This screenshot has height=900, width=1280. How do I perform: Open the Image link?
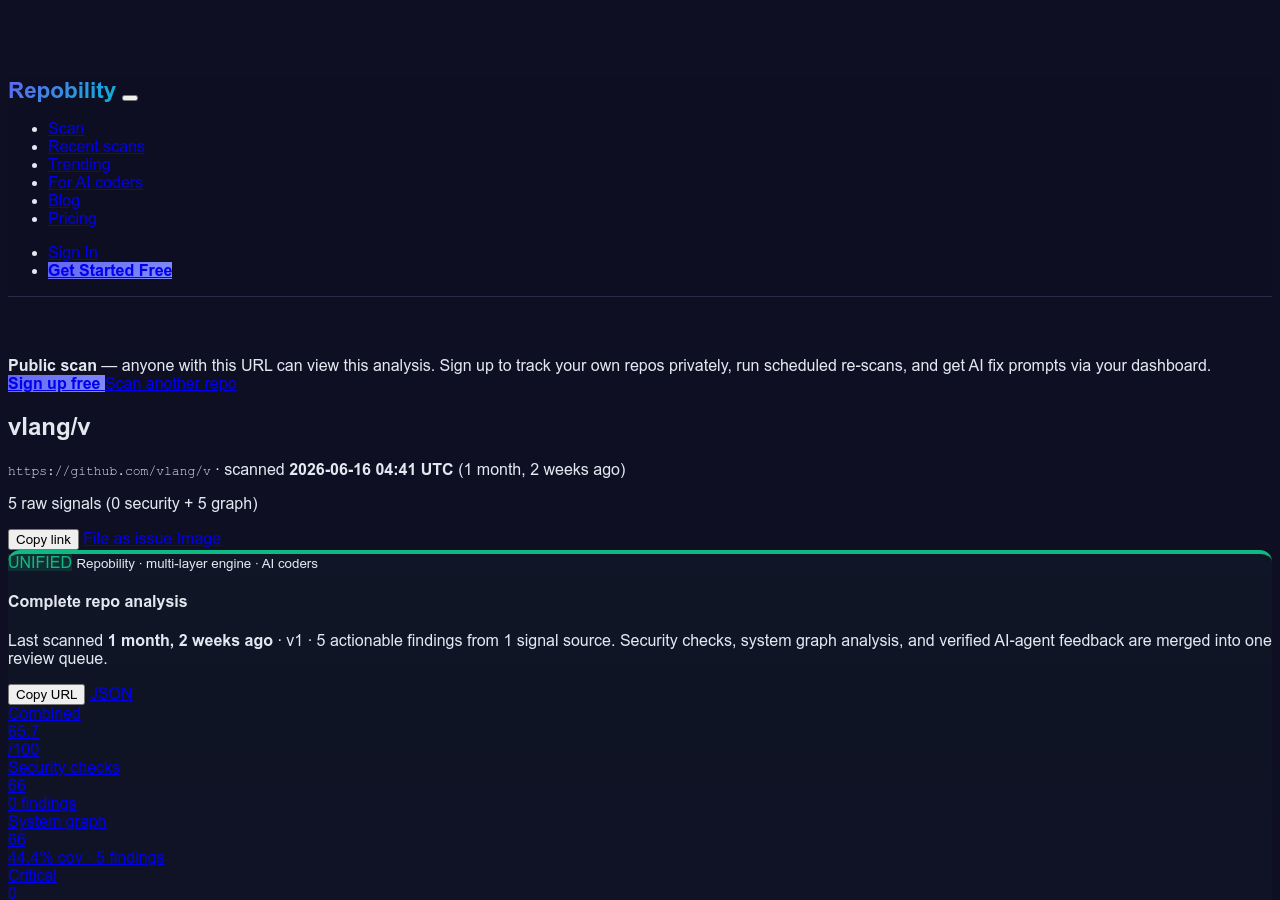click(x=199, y=538)
